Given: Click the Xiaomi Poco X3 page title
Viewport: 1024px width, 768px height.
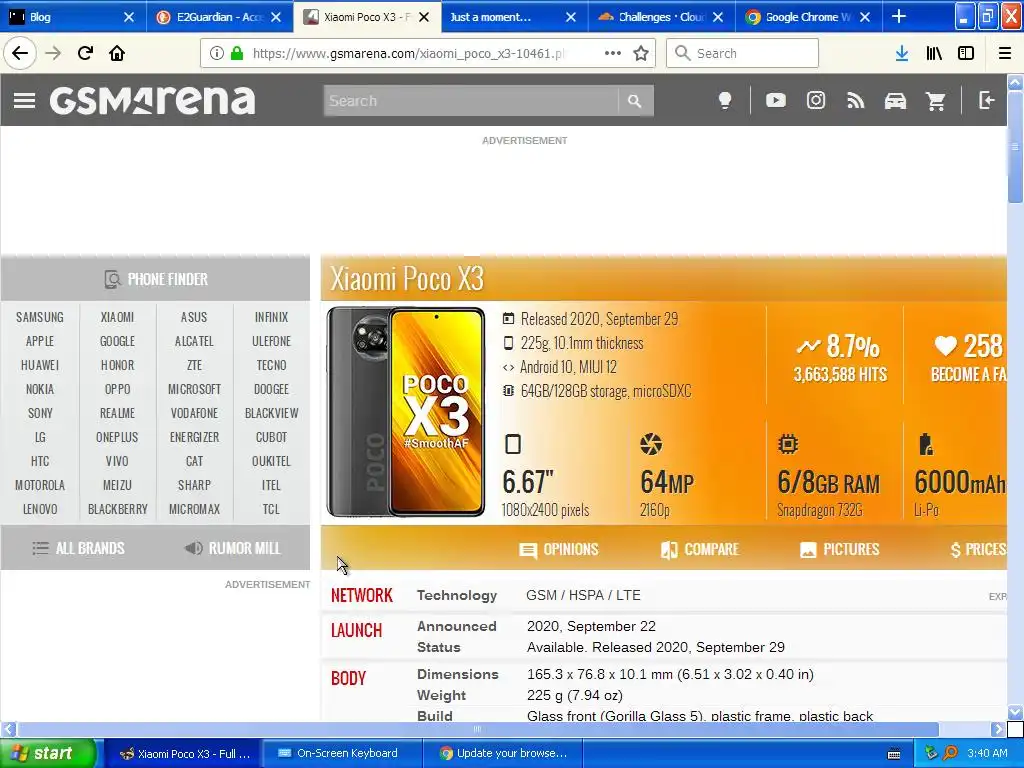Looking at the screenshot, I should [407, 279].
